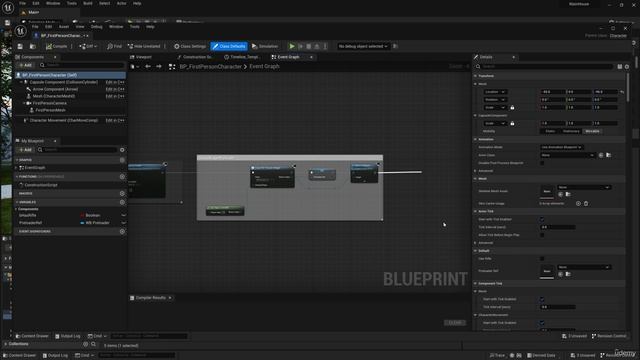The image size is (640, 360).
Task: Open ConstructionScript function
Action: click(x=40, y=185)
